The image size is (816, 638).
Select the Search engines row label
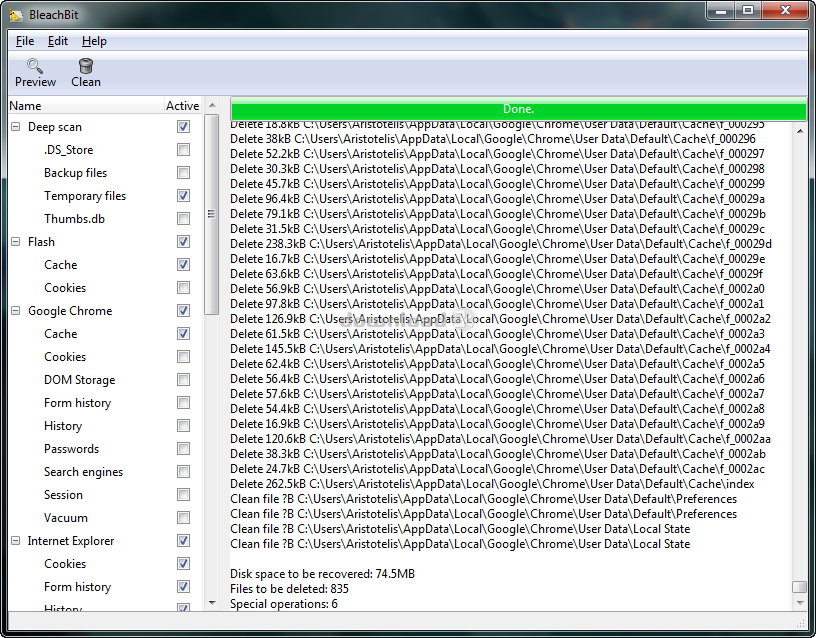[x=83, y=472]
